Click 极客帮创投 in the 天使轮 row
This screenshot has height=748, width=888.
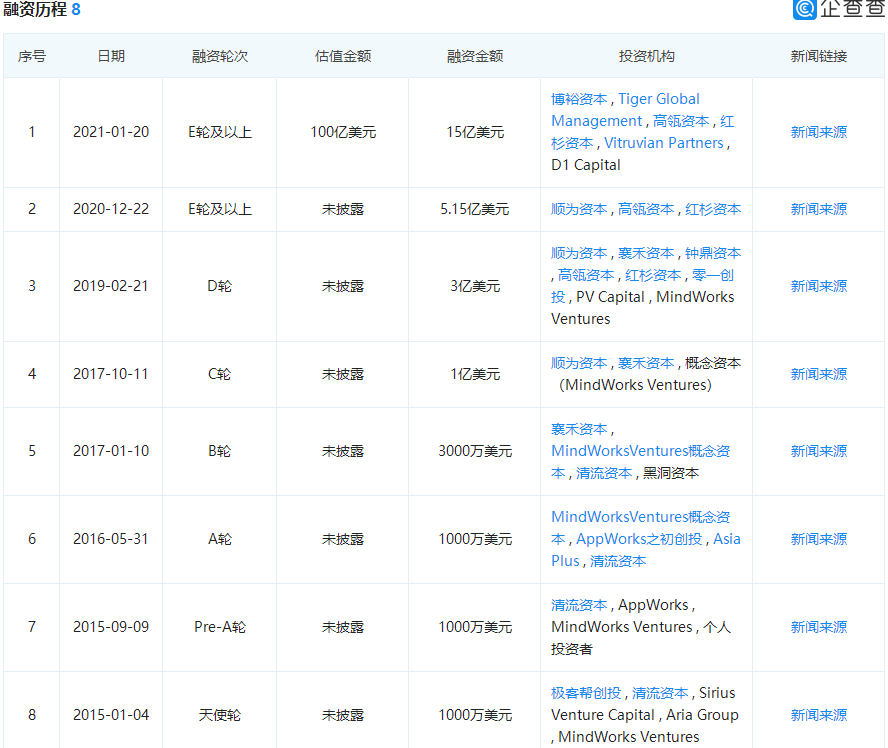(x=586, y=693)
